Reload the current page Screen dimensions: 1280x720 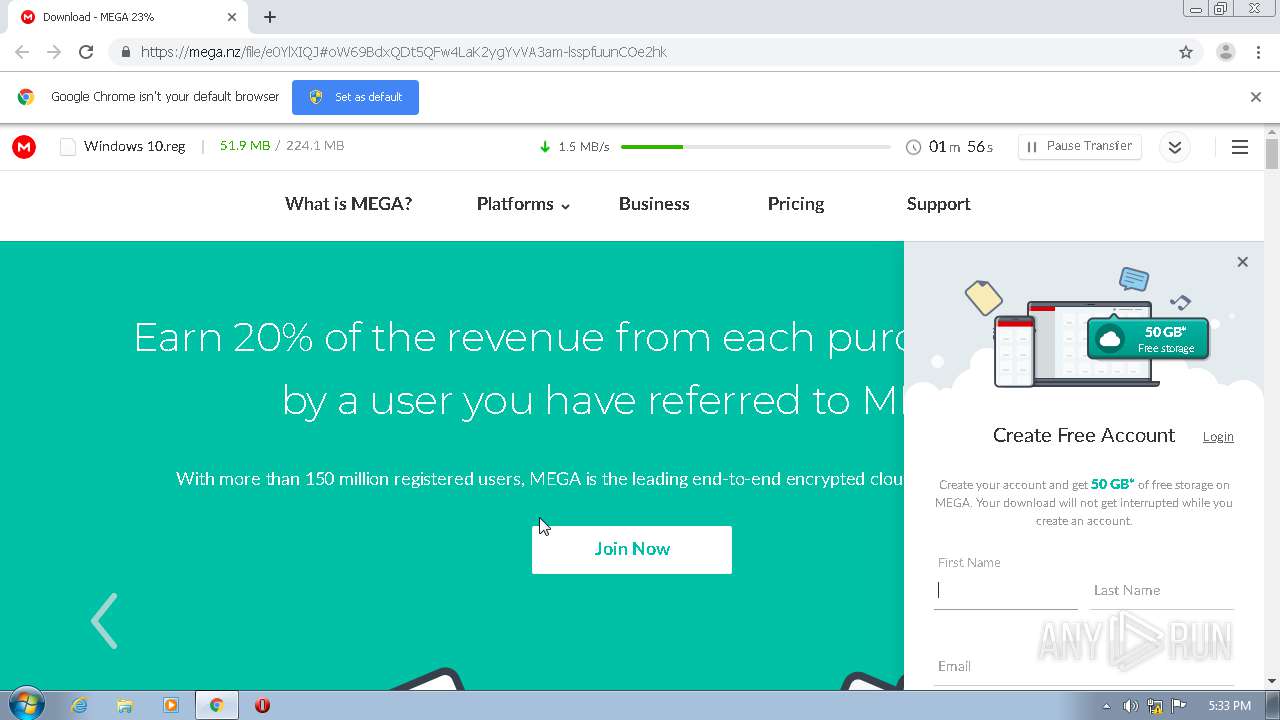86,52
